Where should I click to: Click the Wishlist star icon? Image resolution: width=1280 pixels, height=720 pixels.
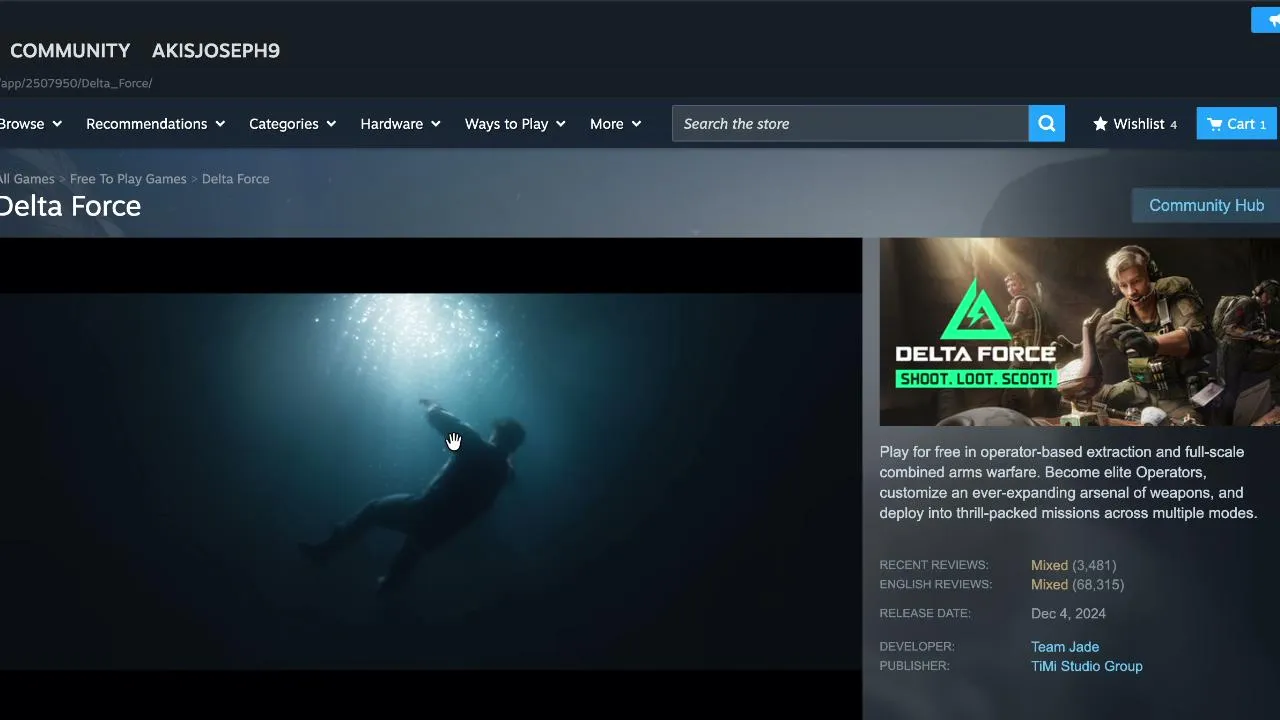pyautogui.click(x=1100, y=124)
